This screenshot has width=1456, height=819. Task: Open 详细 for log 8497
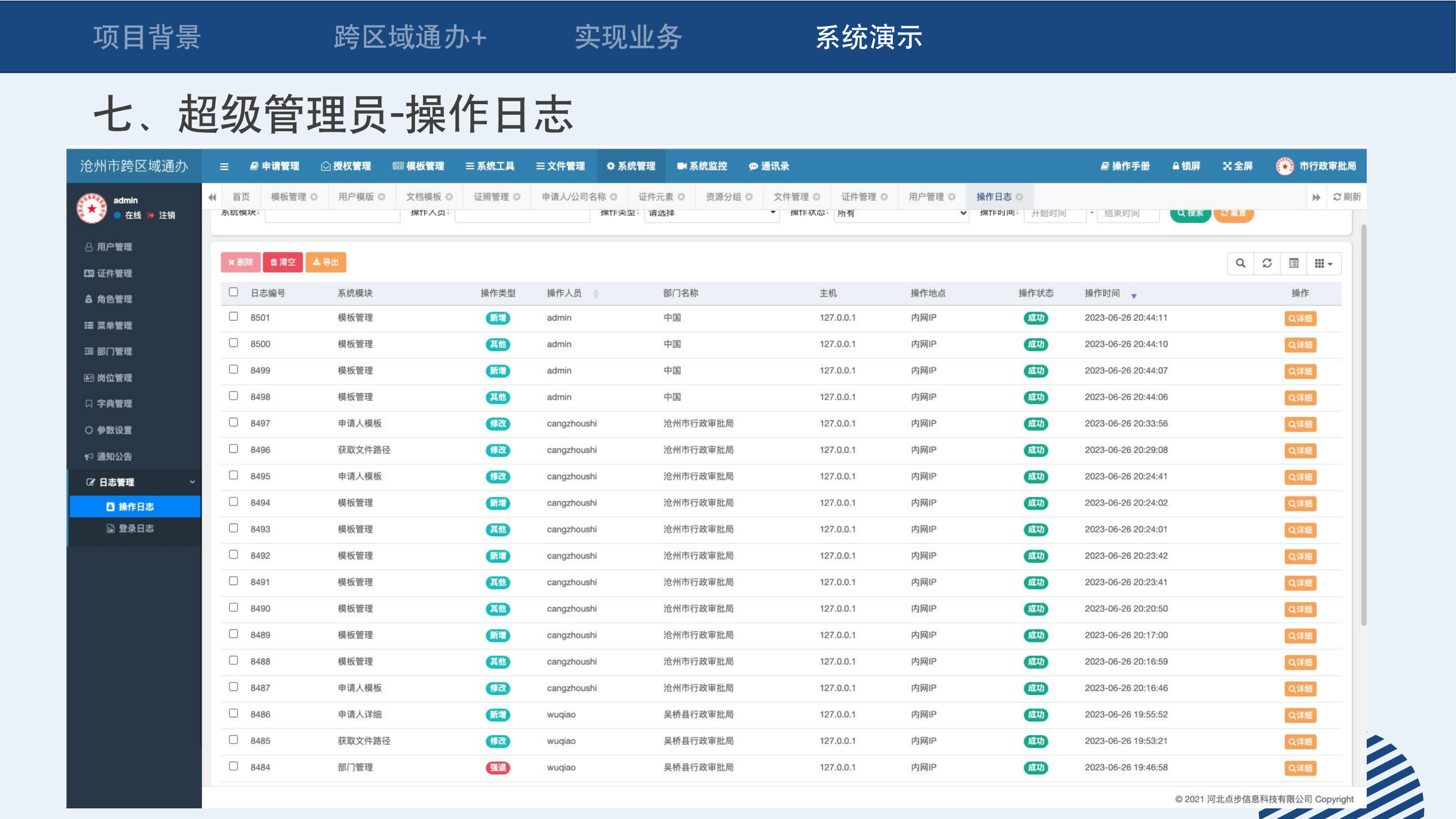(x=1300, y=424)
